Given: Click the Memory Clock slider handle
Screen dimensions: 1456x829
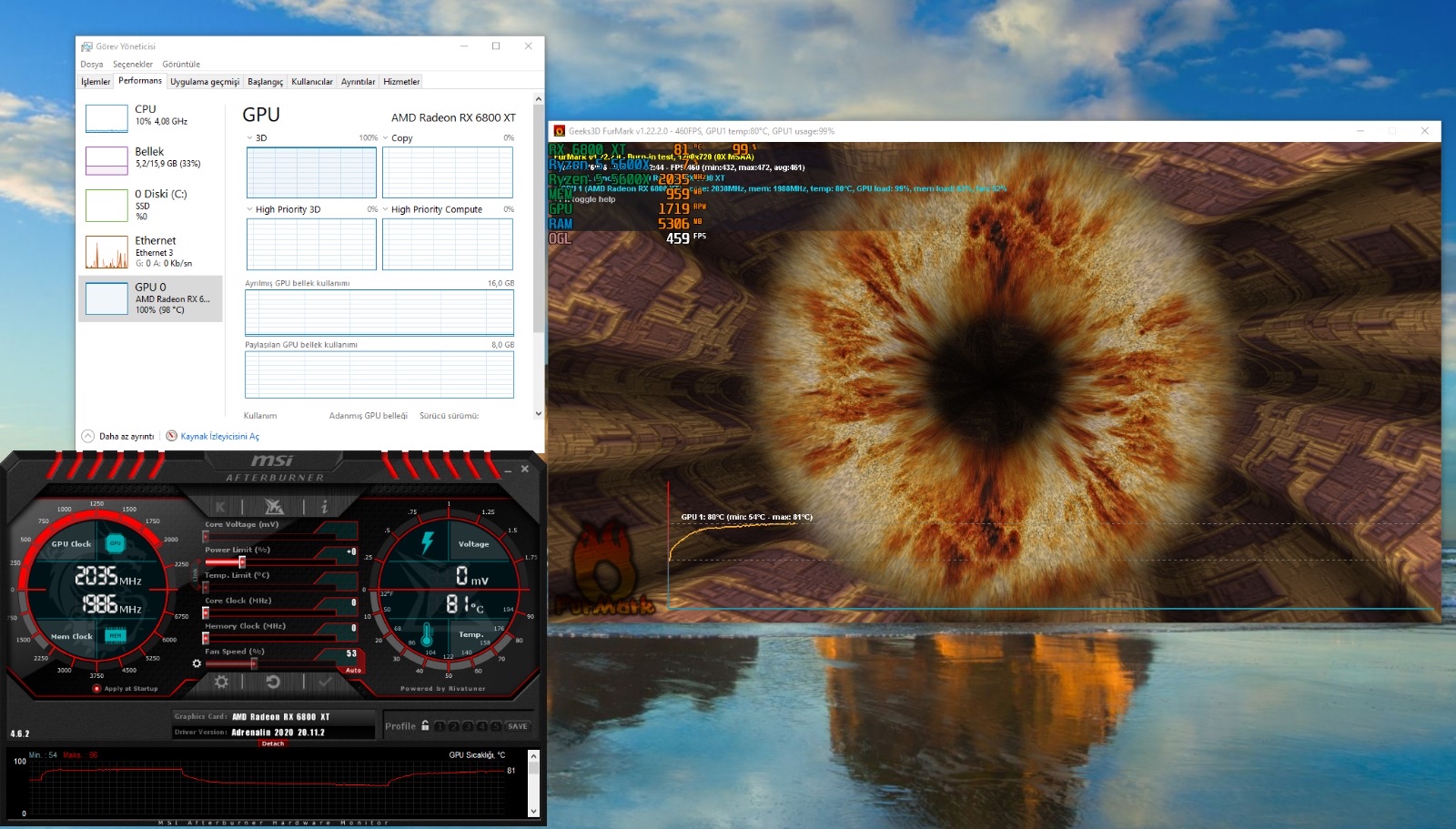Looking at the screenshot, I should click(206, 639).
